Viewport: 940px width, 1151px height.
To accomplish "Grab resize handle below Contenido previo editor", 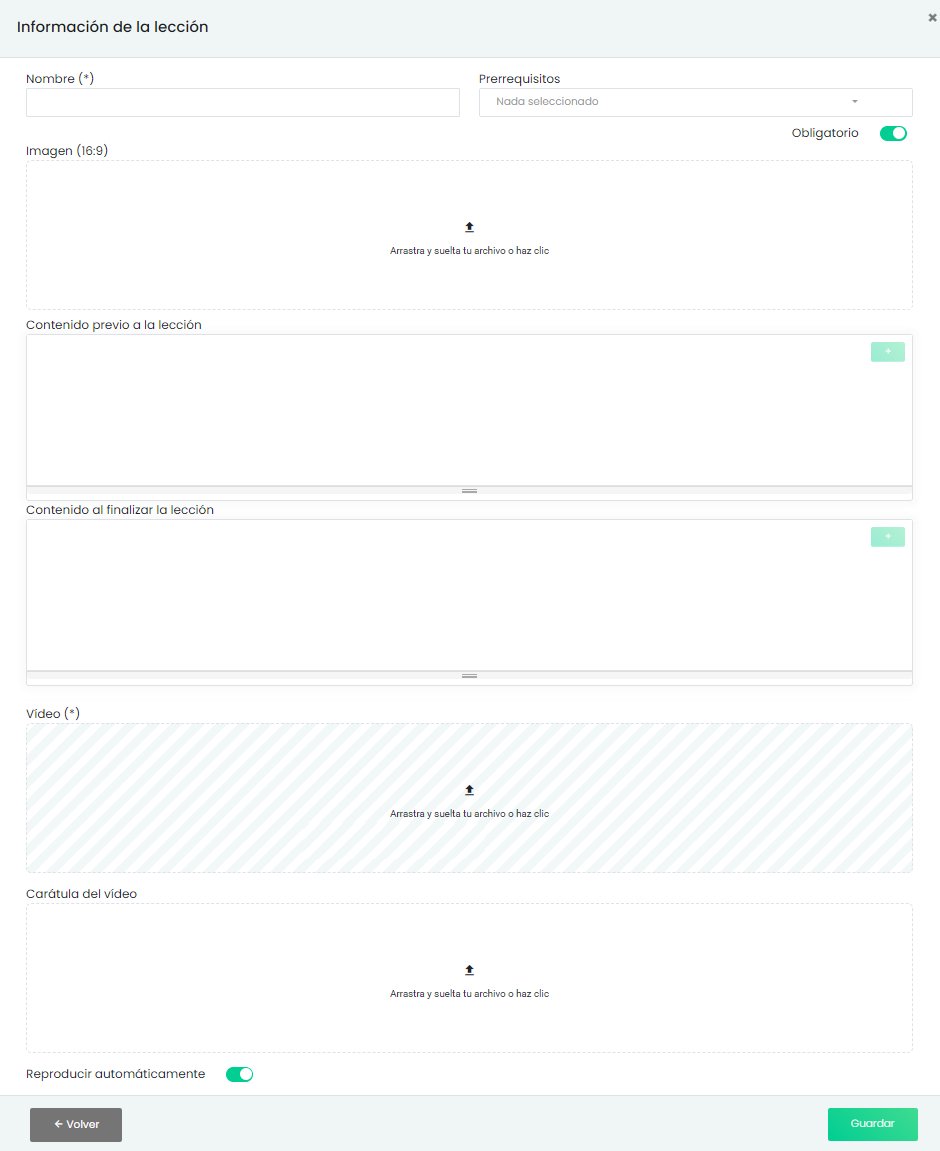I will pos(469,491).
